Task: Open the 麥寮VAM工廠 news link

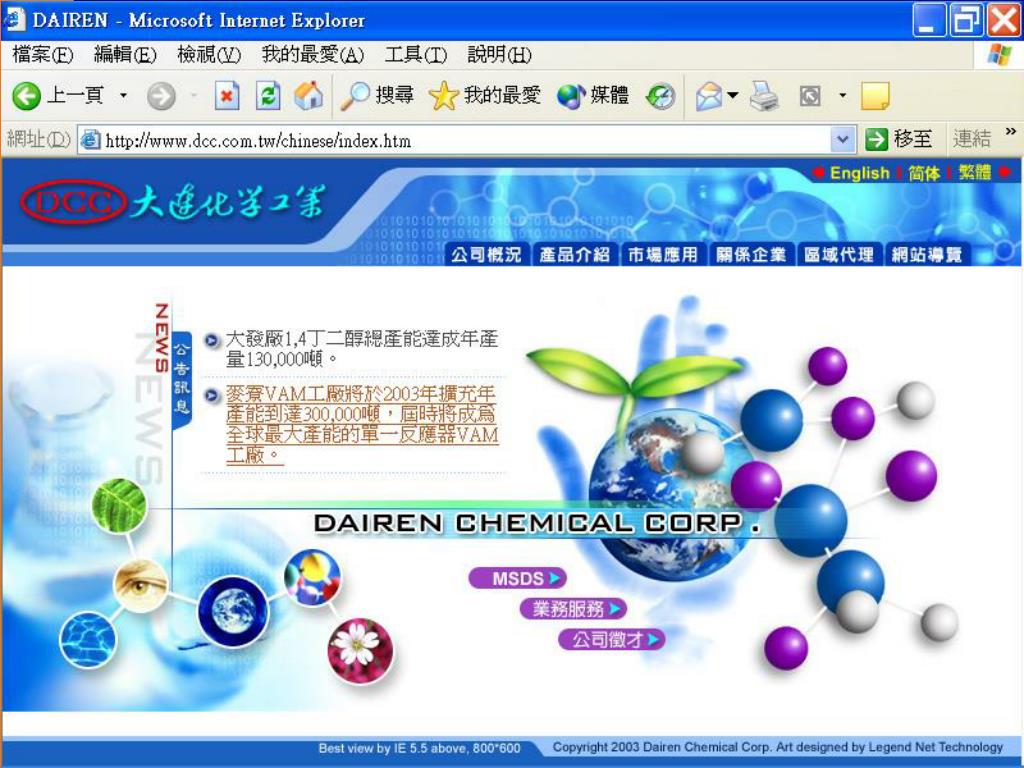Action: click(362, 424)
